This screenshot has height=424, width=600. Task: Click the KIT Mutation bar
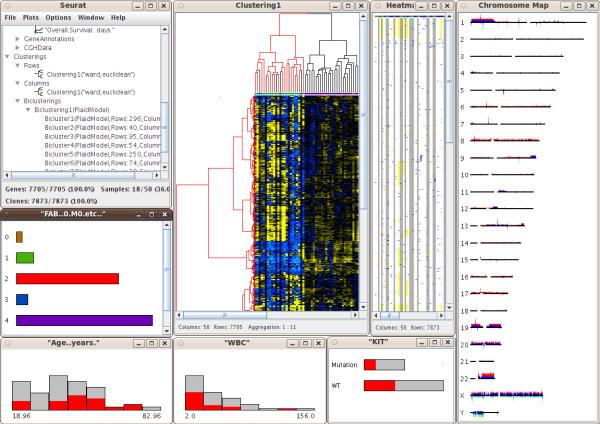(x=384, y=365)
